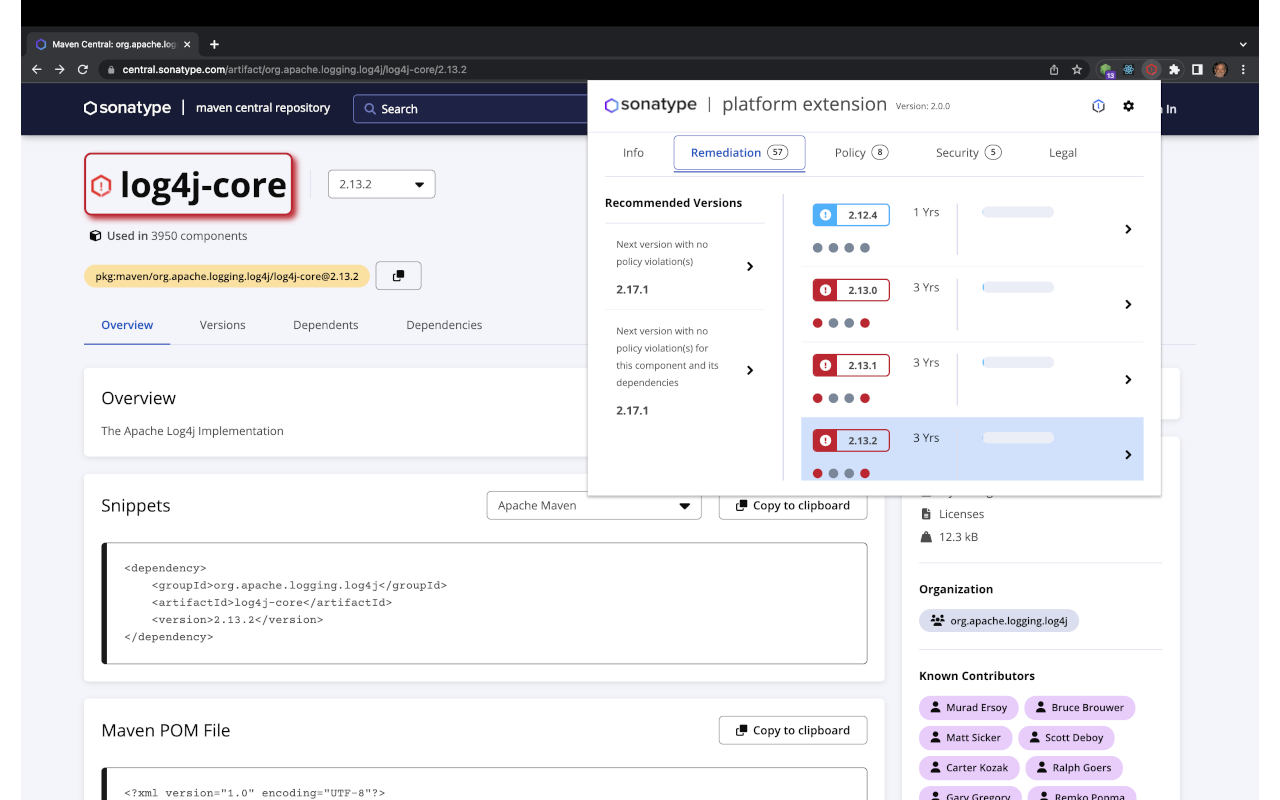Open the React DevTools extension icon
Image resolution: width=1280 pixels, height=800 pixels.
click(1129, 70)
